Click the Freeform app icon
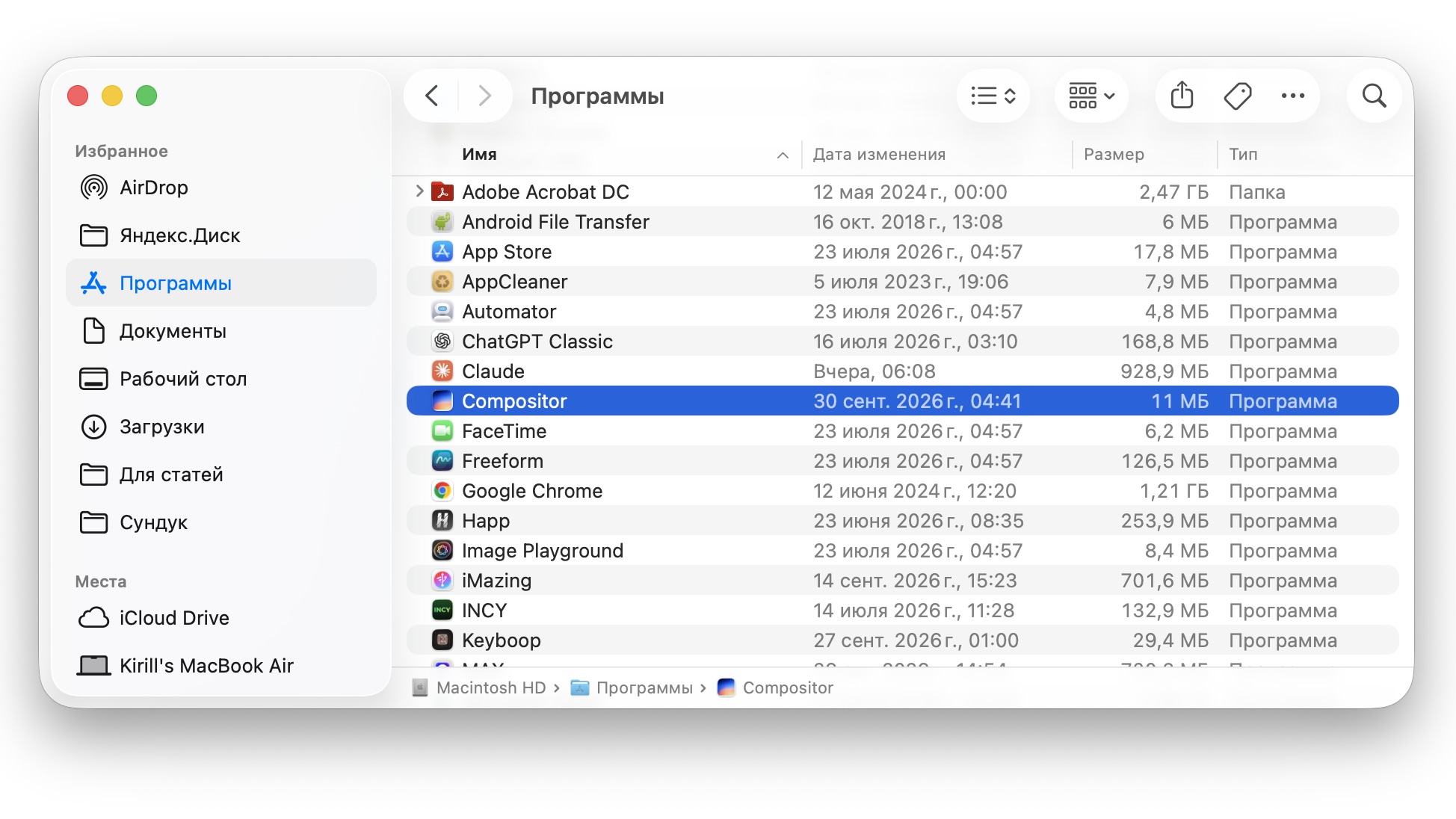The width and height of the screenshot is (1456, 819). click(442, 461)
